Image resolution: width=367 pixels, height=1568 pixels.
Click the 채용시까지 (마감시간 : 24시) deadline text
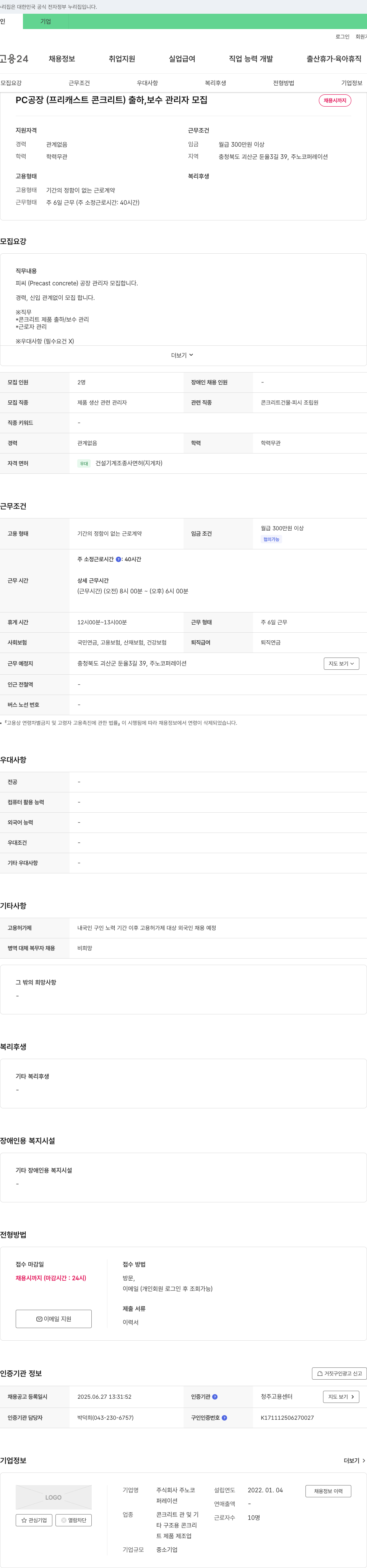(x=51, y=1278)
